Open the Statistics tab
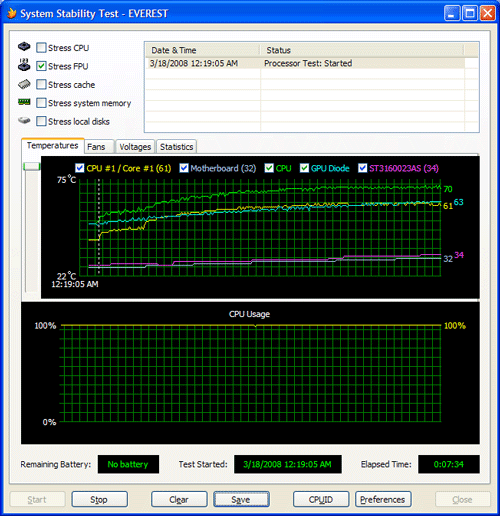The width and height of the screenshot is (500, 516). 176,147
